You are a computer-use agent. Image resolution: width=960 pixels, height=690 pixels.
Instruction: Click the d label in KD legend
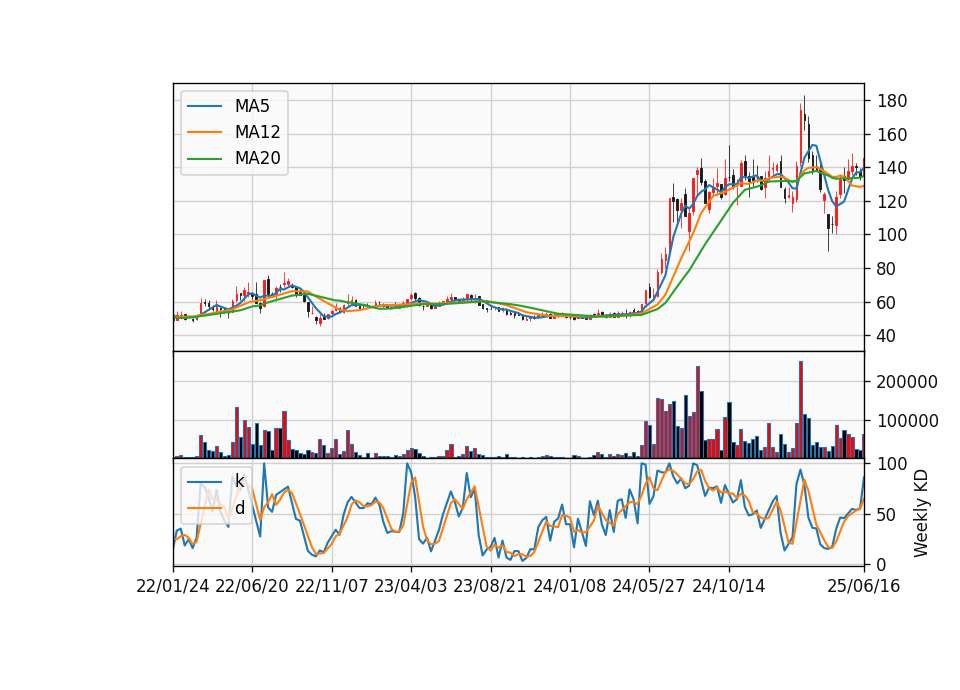tap(239, 508)
